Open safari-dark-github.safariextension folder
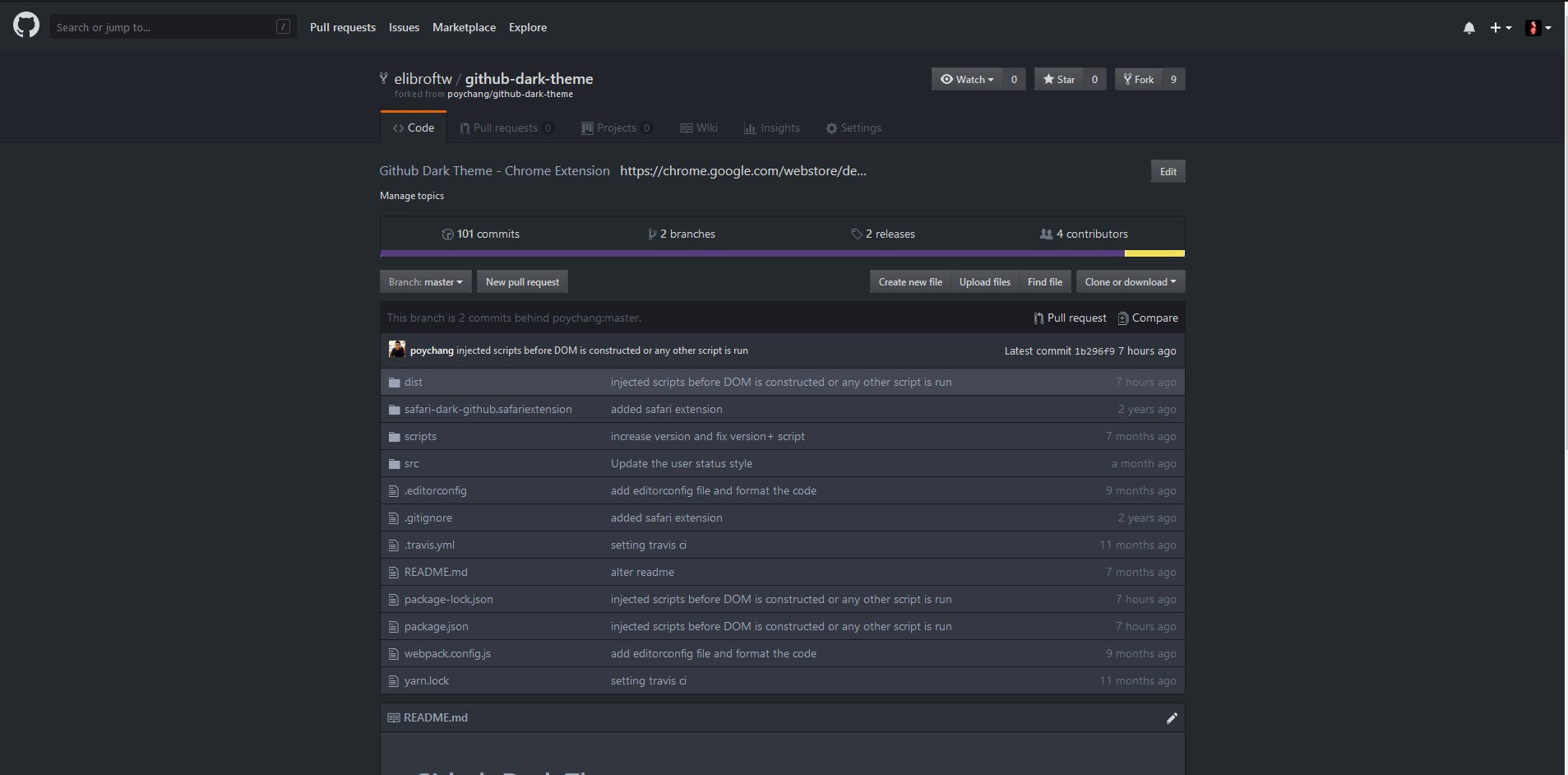This screenshot has width=1568, height=775. [488, 409]
